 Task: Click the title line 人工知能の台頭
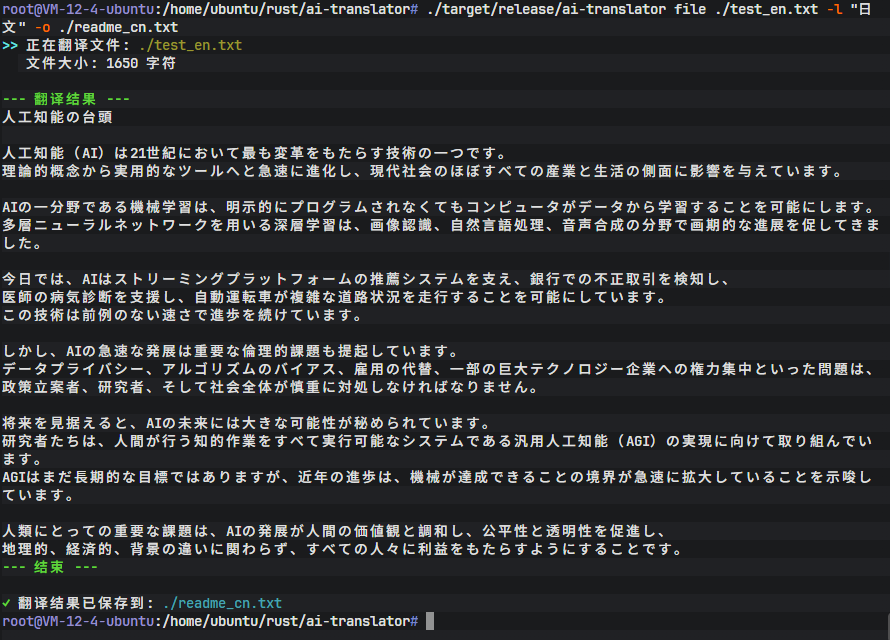[58, 117]
